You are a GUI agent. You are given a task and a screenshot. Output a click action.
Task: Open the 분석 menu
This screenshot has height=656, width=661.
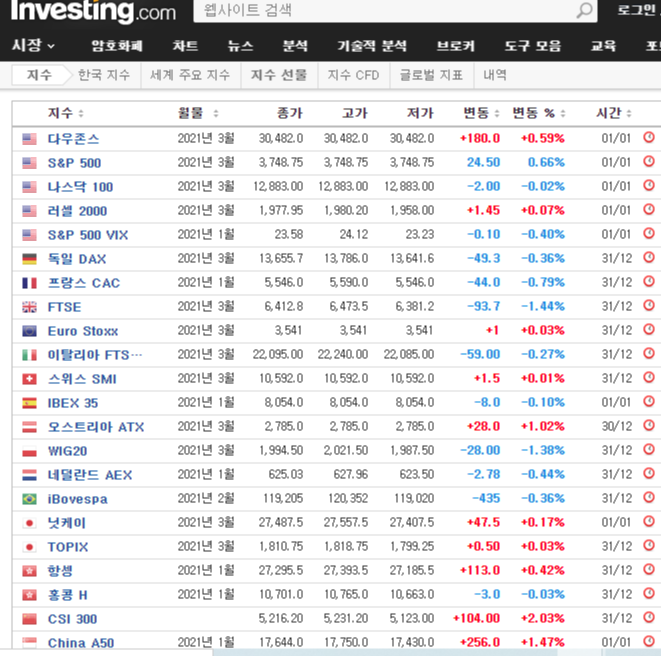pyautogui.click(x=295, y=46)
